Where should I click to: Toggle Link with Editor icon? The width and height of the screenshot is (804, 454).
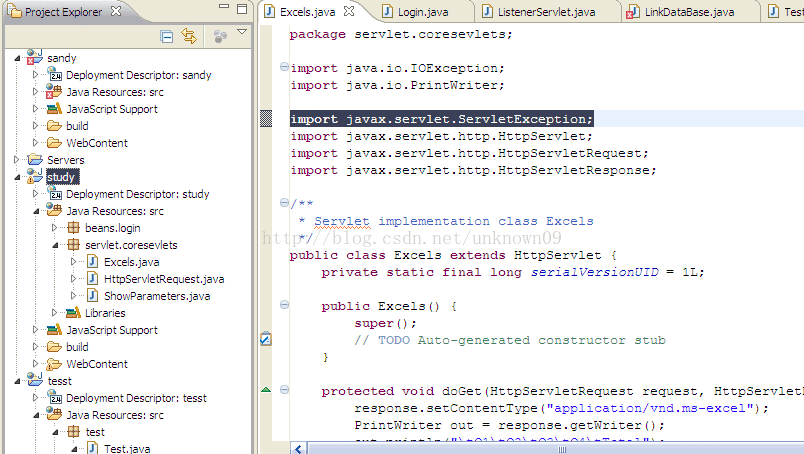(189, 36)
